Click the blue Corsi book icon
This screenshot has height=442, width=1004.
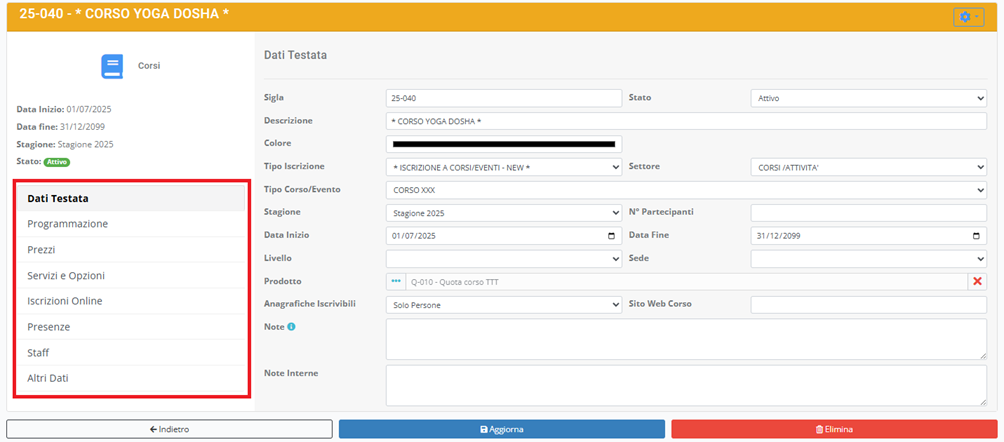[112, 66]
